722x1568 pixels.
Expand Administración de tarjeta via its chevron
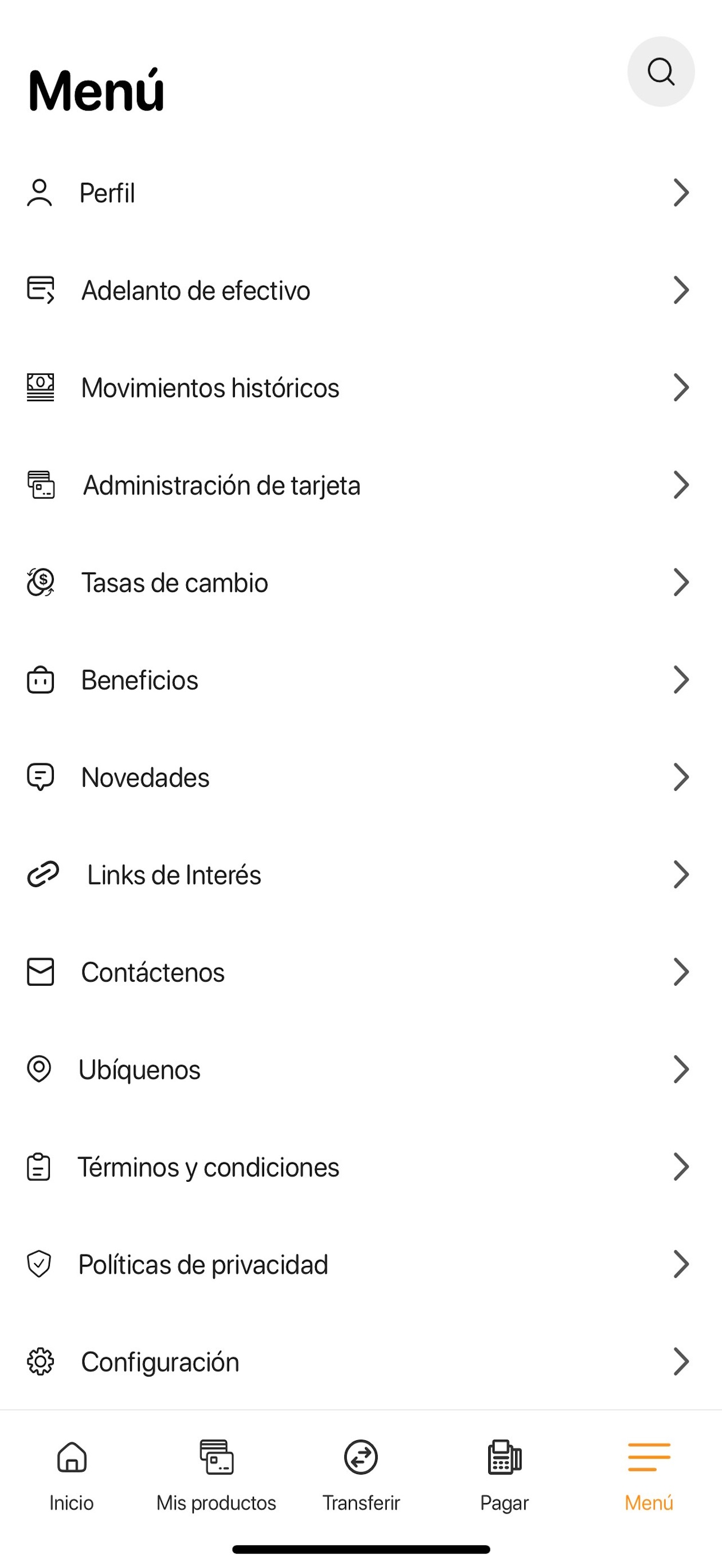(x=681, y=485)
